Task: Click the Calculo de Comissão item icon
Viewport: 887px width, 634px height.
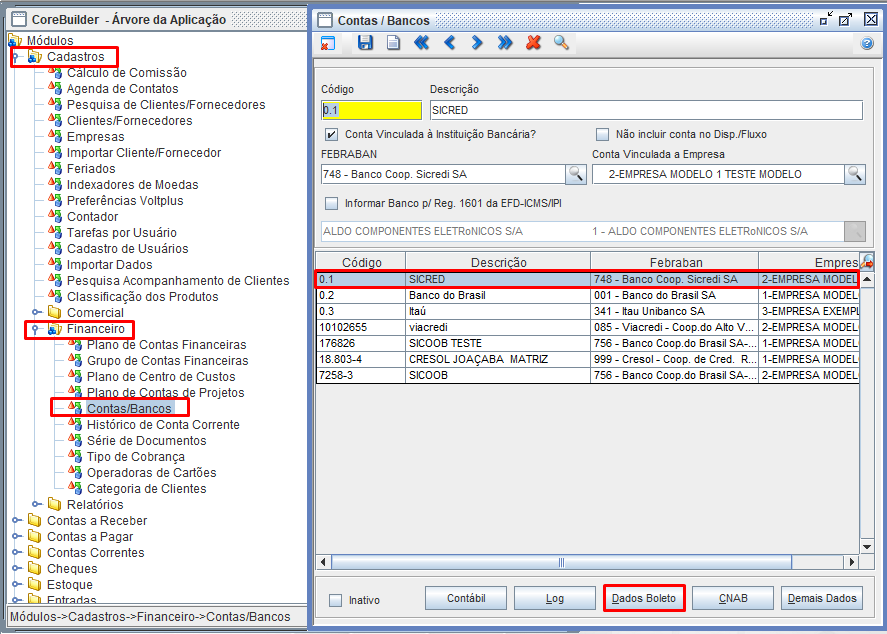Action: point(55,72)
